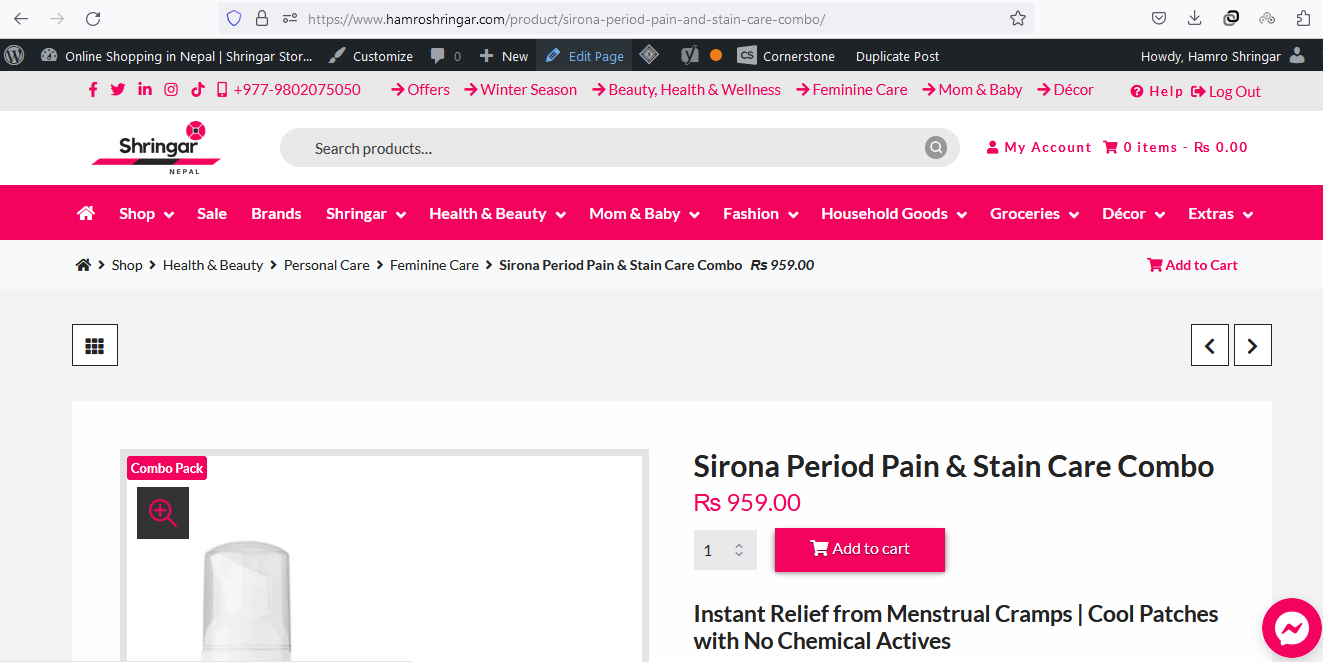Click the pink Add to cart button
This screenshot has width=1323, height=662.
click(x=859, y=549)
